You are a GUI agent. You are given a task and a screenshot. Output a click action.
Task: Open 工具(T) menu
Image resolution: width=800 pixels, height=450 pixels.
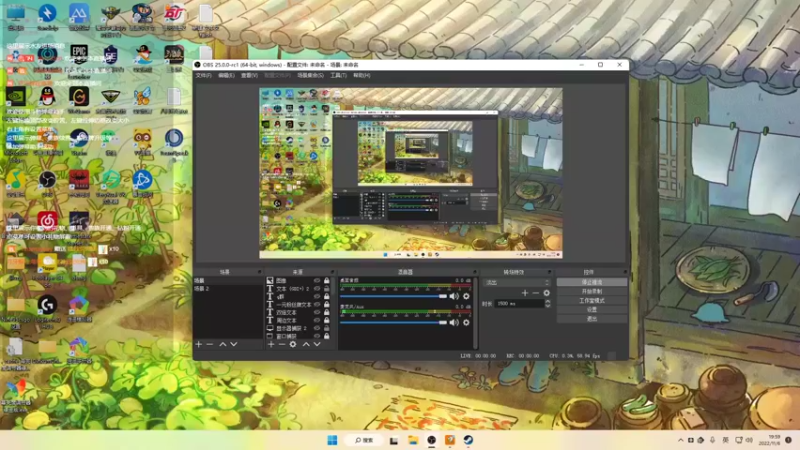(x=338, y=76)
